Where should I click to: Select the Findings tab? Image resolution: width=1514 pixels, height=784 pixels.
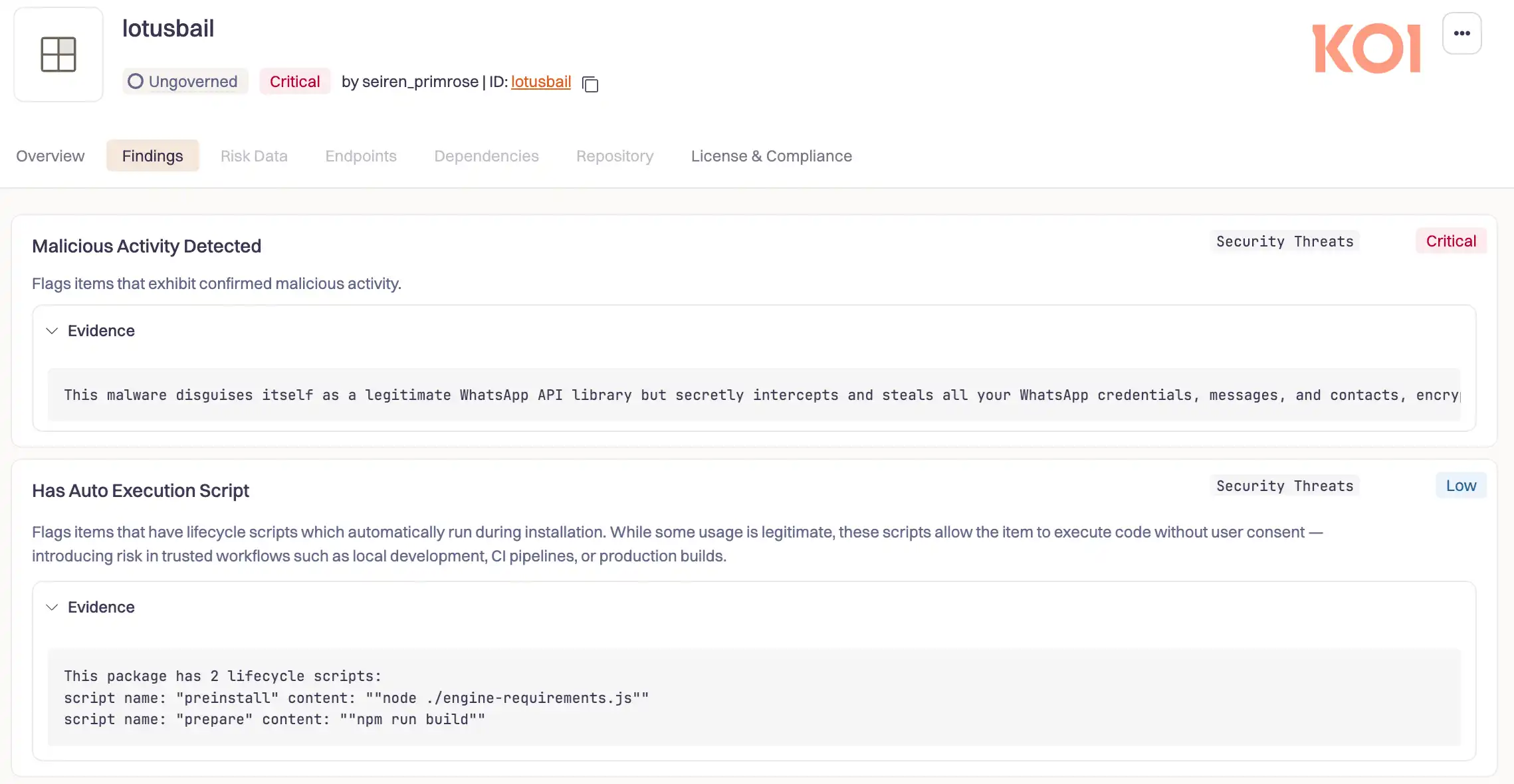coord(152,156)
